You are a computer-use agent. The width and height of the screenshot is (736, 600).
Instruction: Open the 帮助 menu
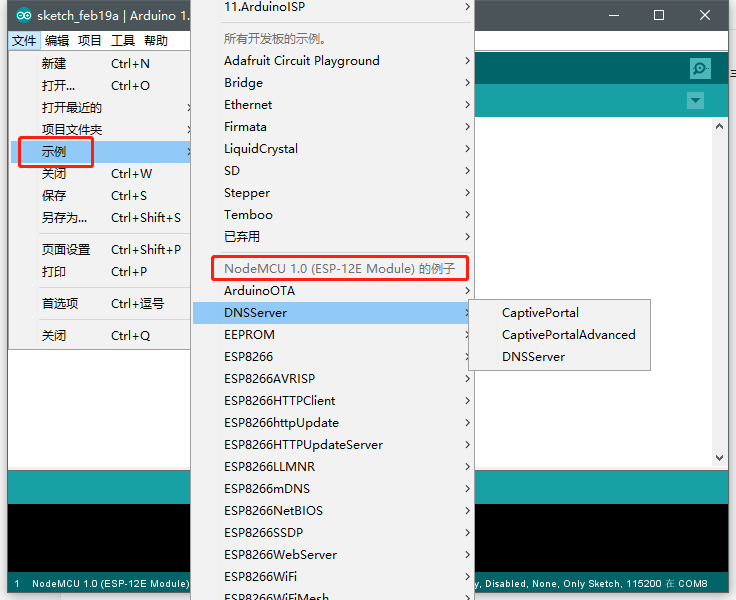pyautogui.click(x=156, y=41)
